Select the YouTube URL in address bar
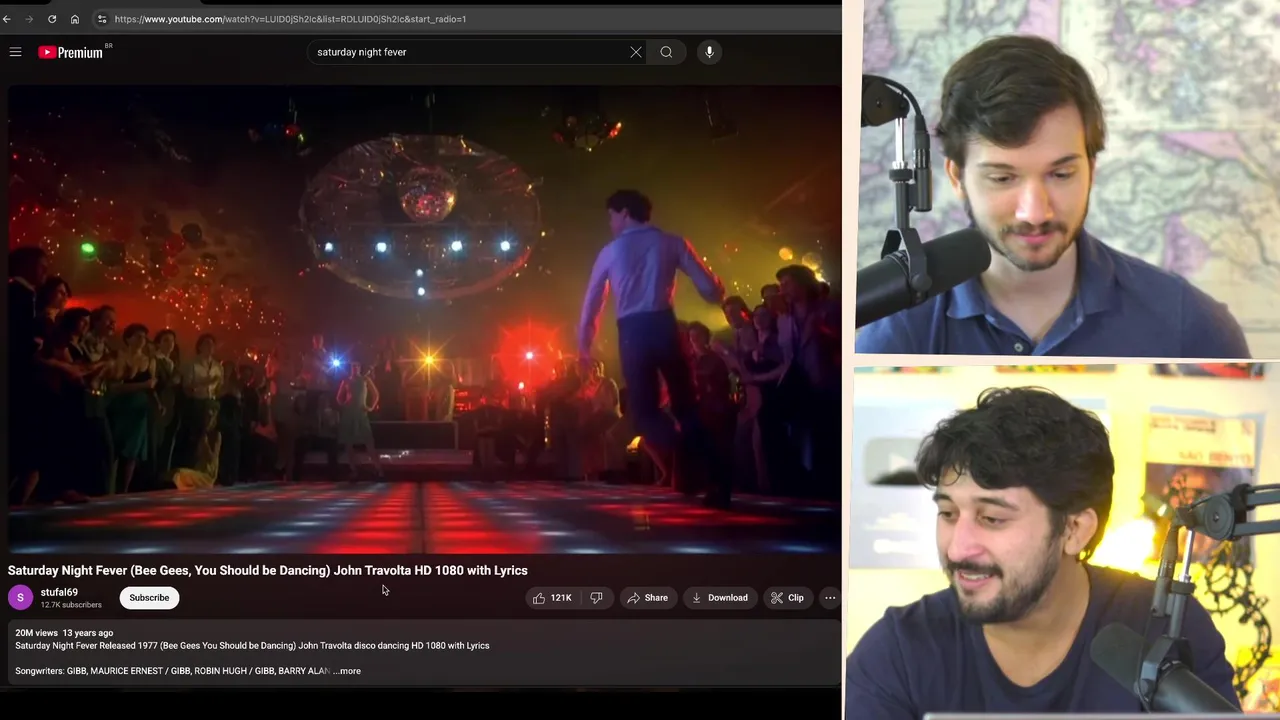1280x720 pixels. click(290, 19)
